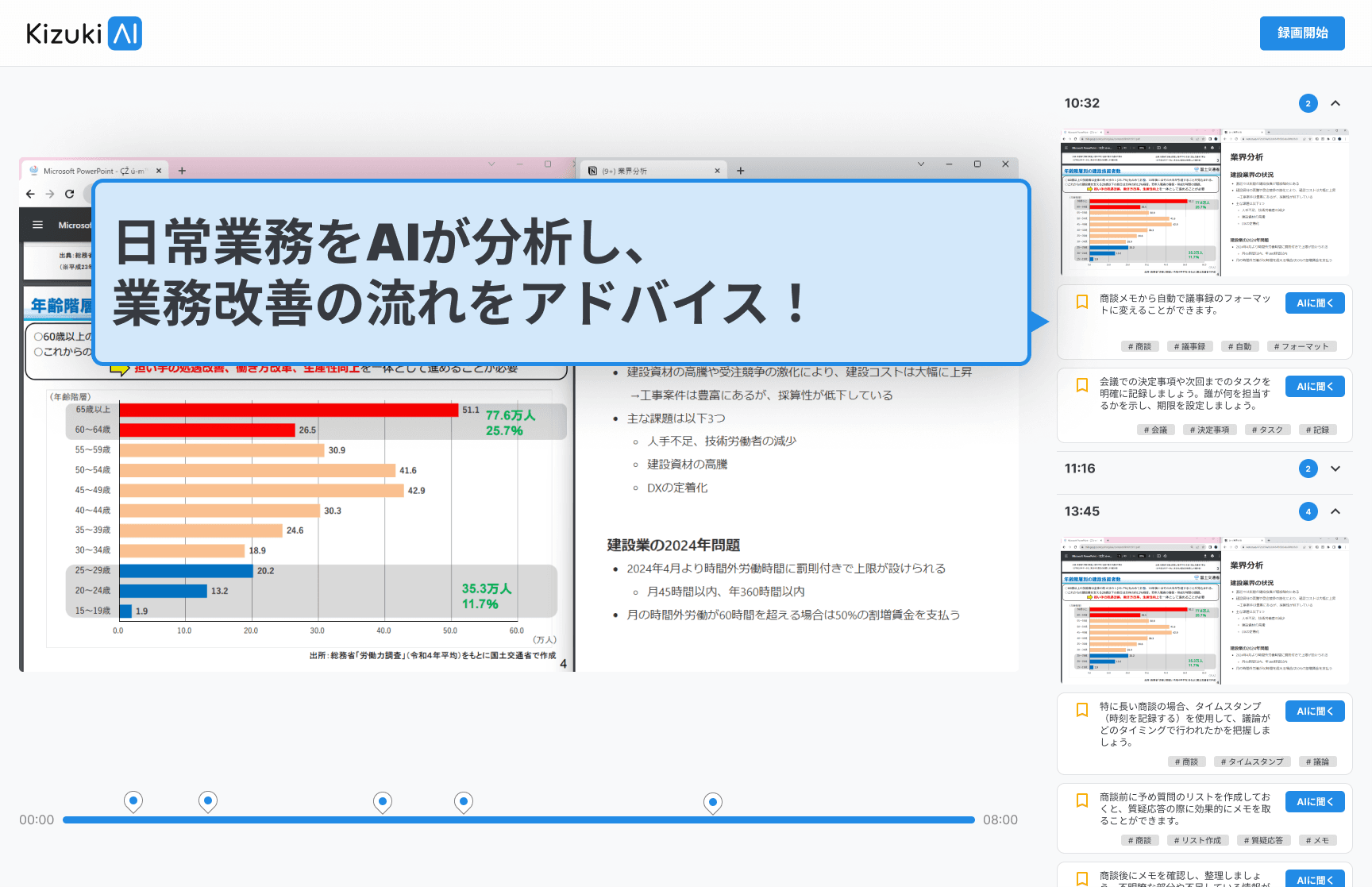Image resolution: width=1372 pixels, height=887 pixels.
Task: Collapse the 10:32 section
Action: pos(1335,103)
